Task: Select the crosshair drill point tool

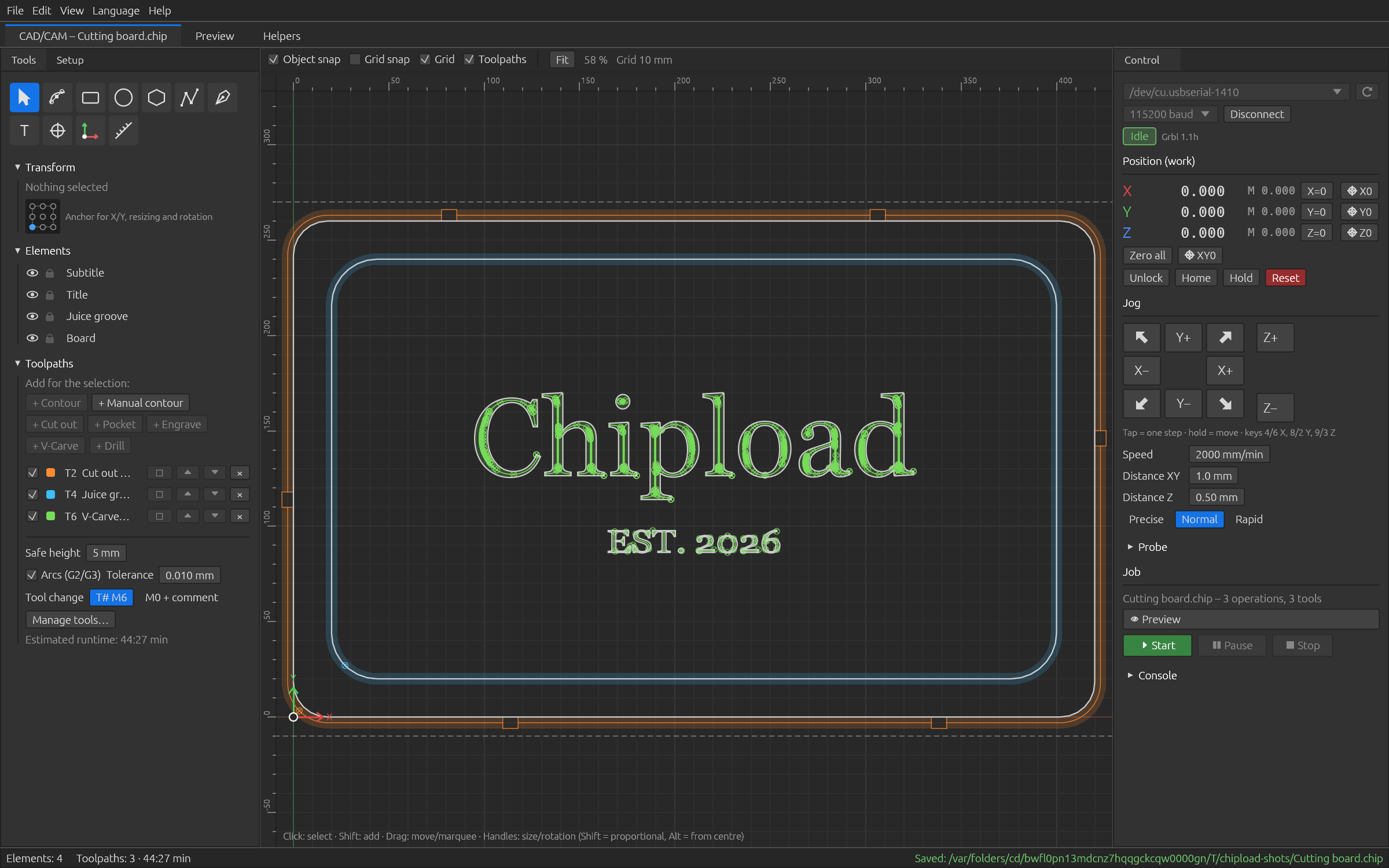Action: pyautogui.click(x=57, y=131)
